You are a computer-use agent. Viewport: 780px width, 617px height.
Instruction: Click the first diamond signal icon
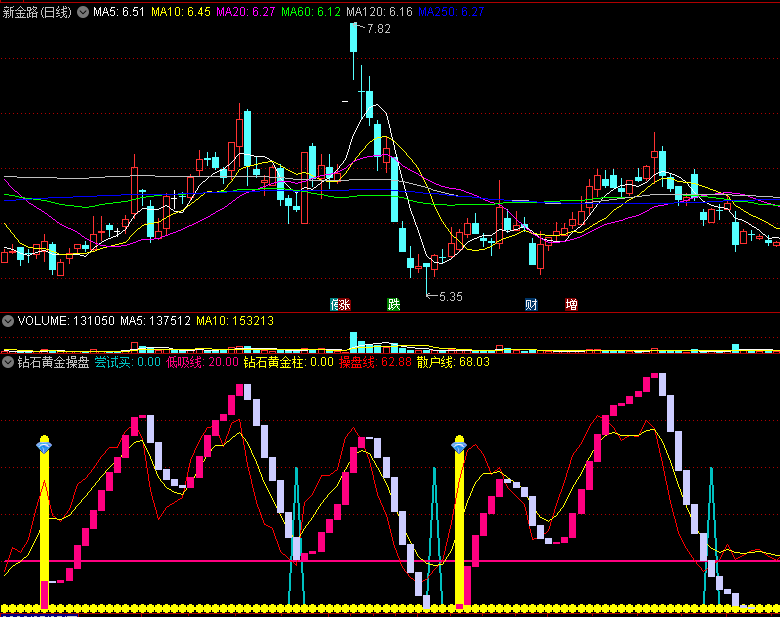click(x=44, y=445)
